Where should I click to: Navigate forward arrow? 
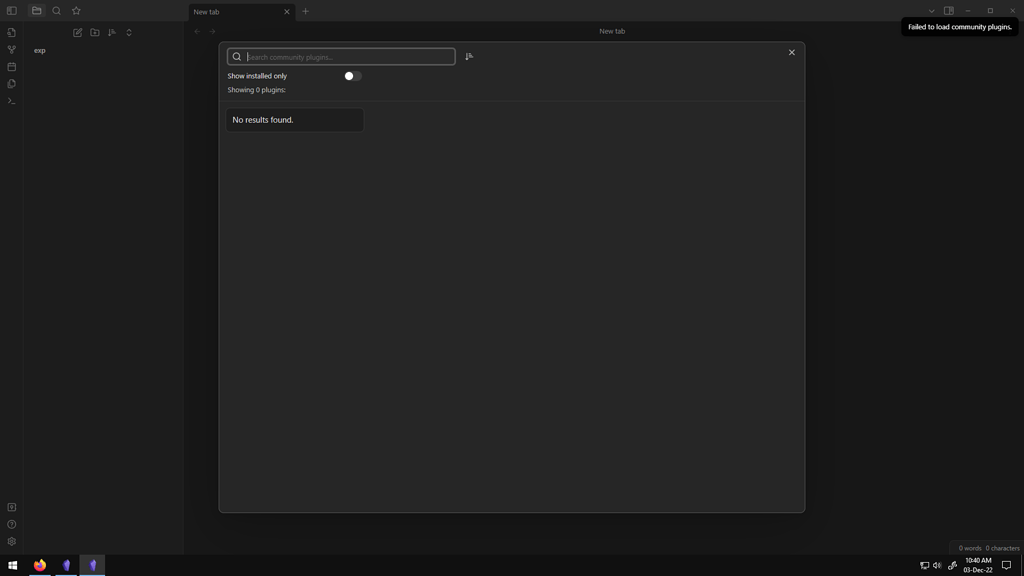tap(212, 31)
